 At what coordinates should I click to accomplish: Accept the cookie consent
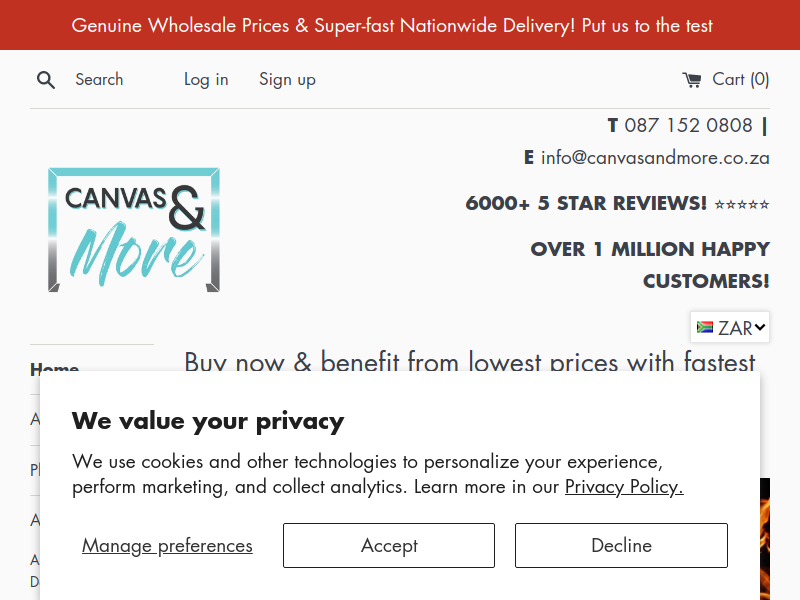[x=389, y=545]
